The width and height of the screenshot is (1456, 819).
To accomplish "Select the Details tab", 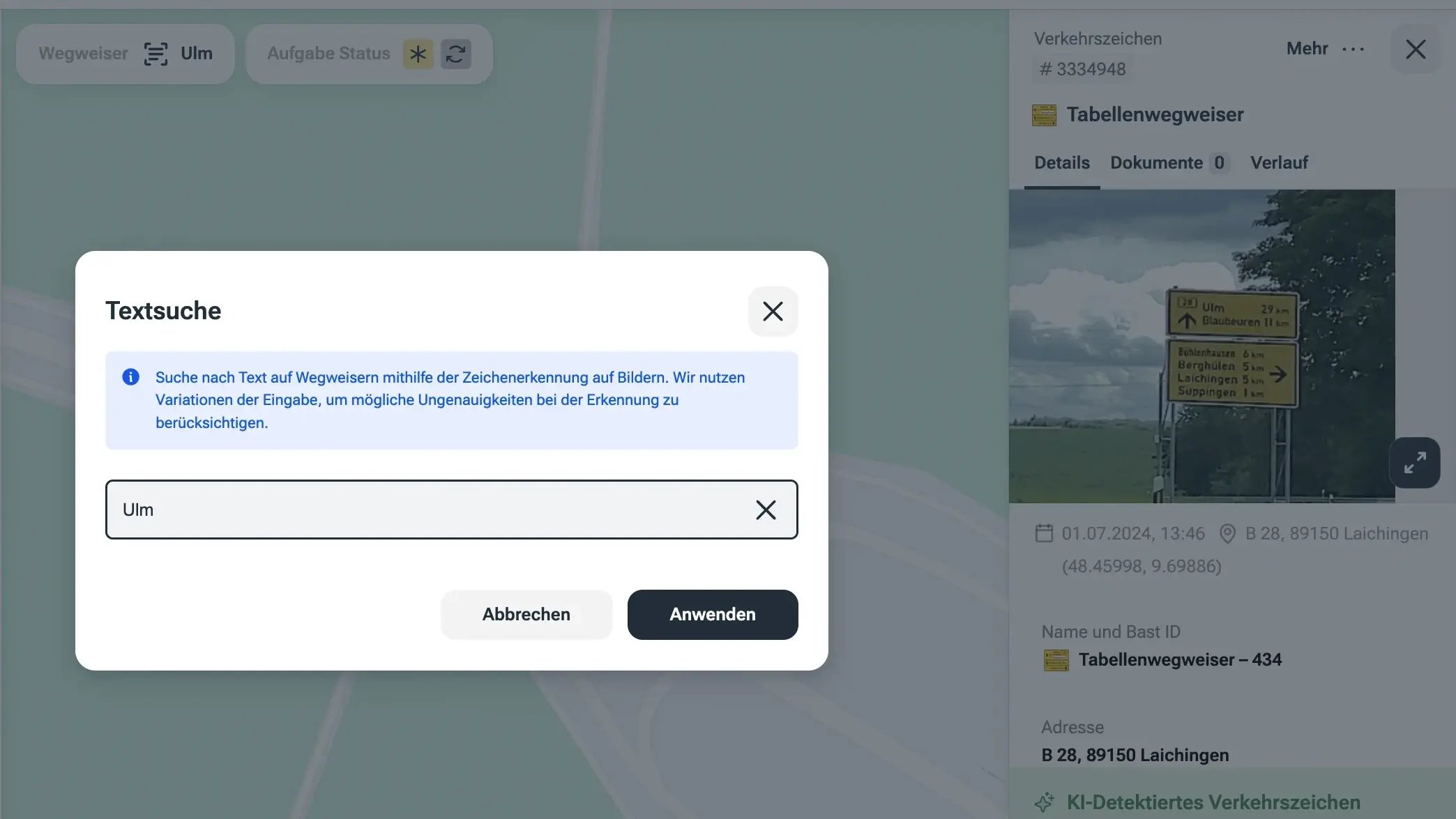I will [1061, 162].
